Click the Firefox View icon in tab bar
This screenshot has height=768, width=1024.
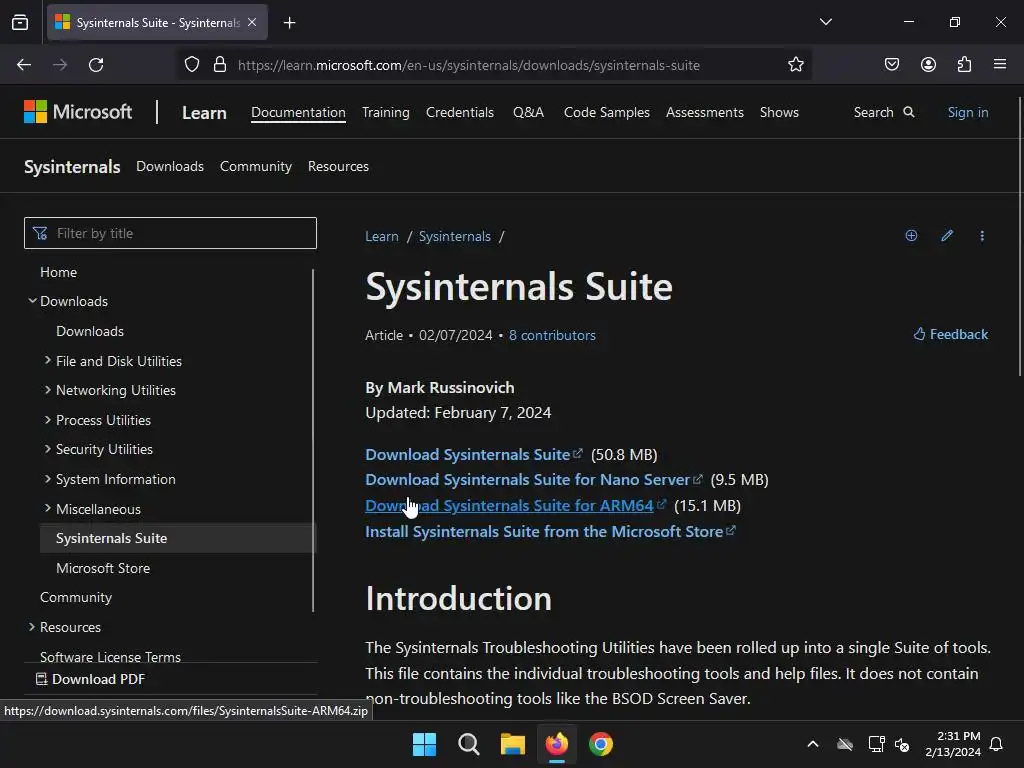[20, 23]
